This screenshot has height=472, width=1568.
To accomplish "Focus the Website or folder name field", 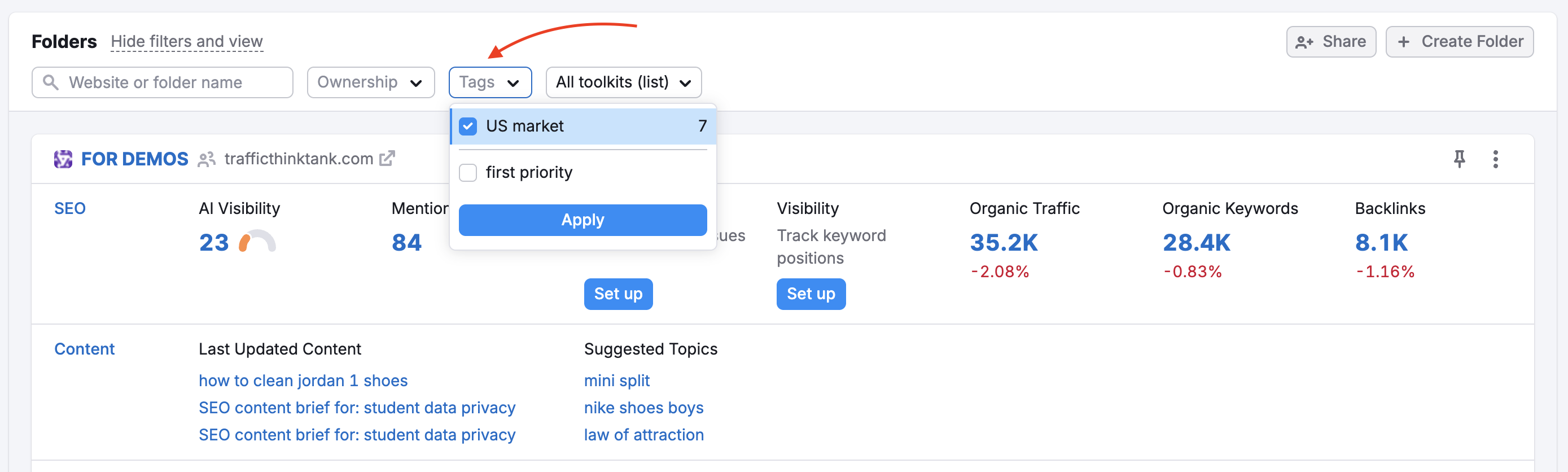I will pyautogui.click(x=170, y=82).
